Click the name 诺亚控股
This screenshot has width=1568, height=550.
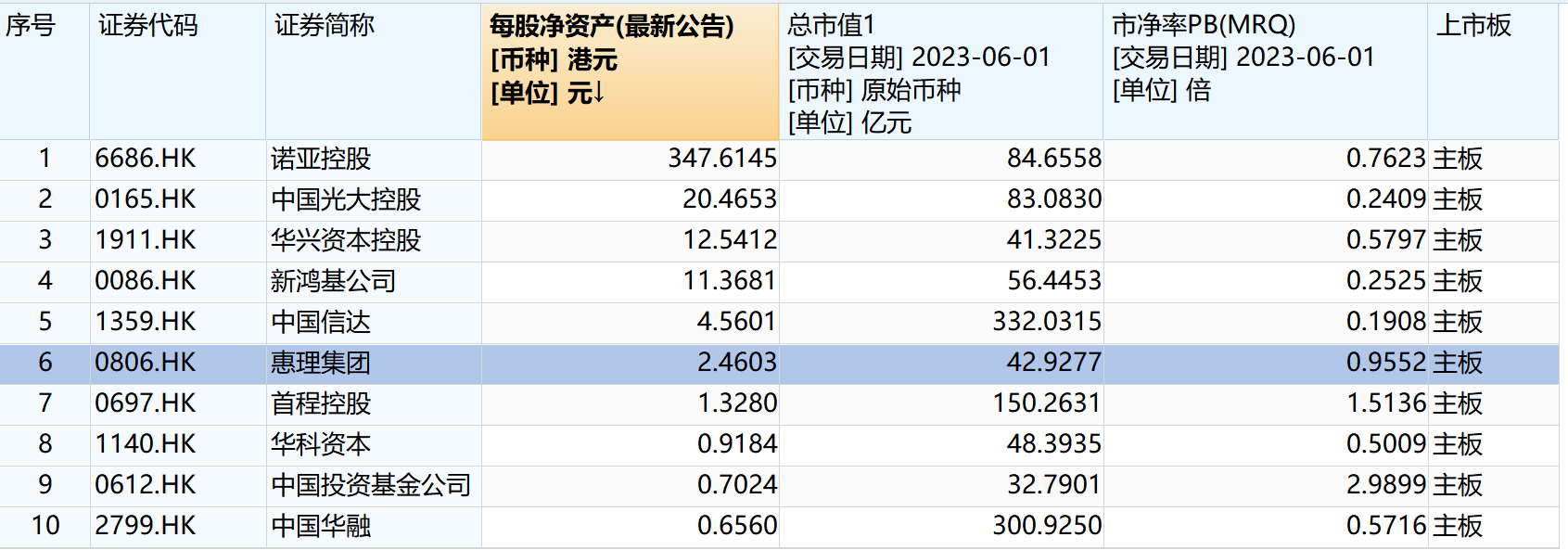(x=321, y=159)
